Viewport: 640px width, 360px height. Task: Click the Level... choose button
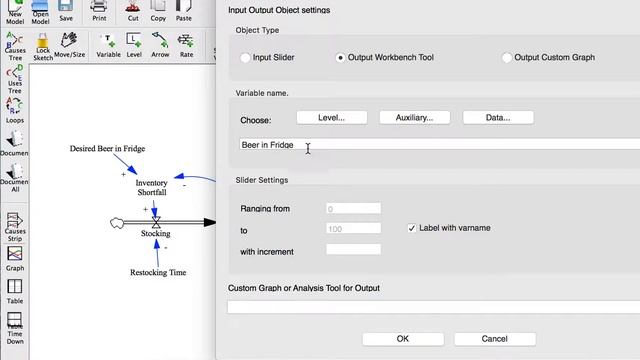click(x=331, y=118)
